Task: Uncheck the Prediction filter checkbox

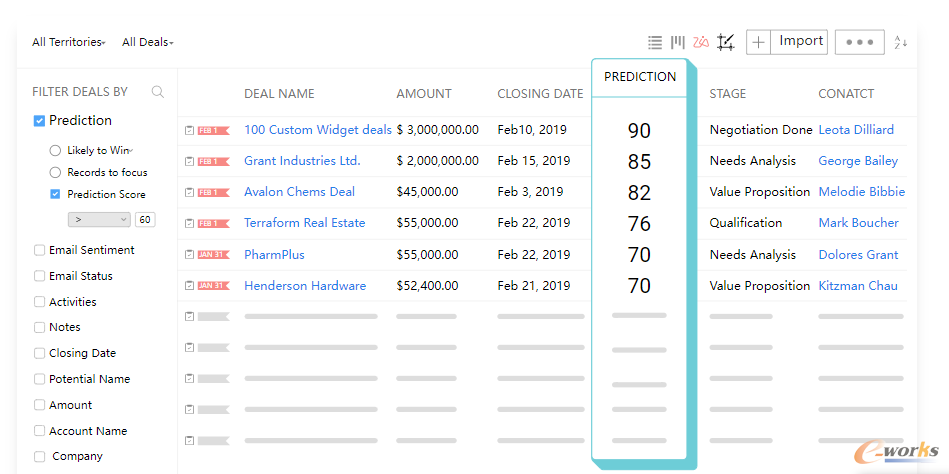Action: 39,120
